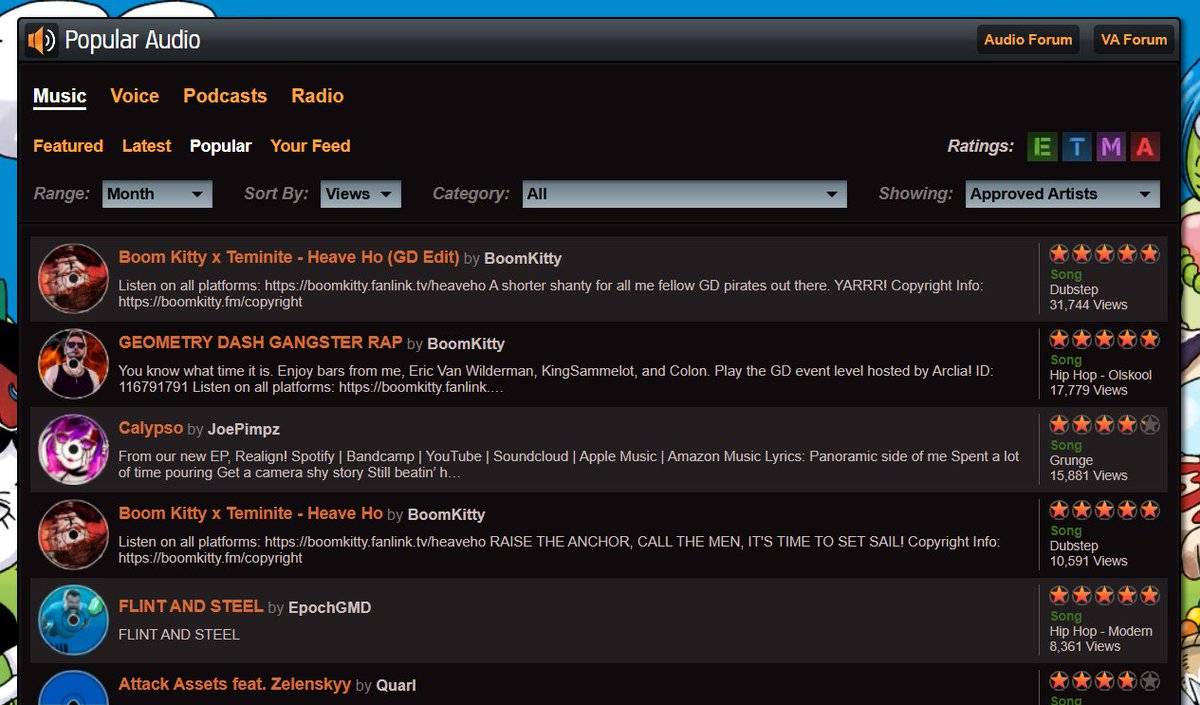Screen dimensions: 1200x705
Task: Toggle the M (Mature) rating filter
Action: click(1111, 147)
